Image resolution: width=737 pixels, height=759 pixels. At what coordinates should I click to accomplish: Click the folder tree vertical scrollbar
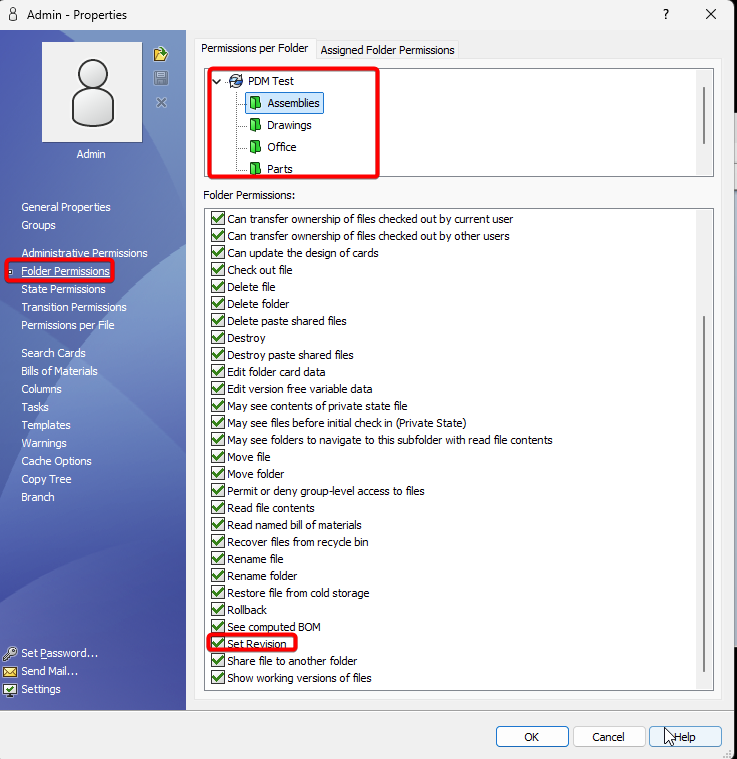pos(704,116)
